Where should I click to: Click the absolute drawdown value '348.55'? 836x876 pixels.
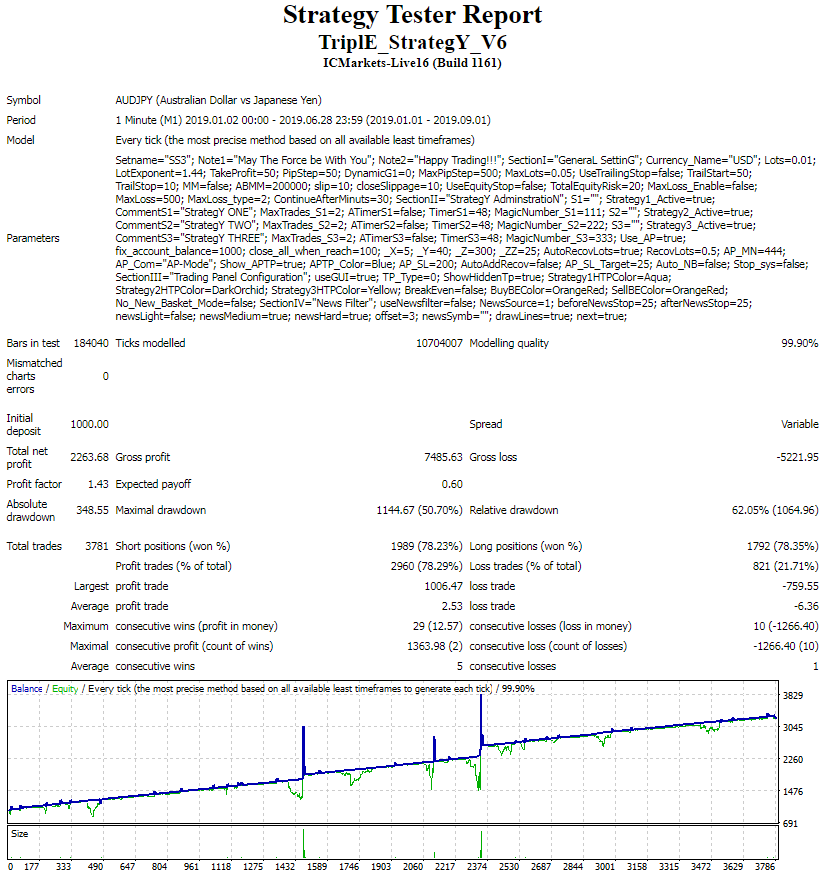coord(92,510)
